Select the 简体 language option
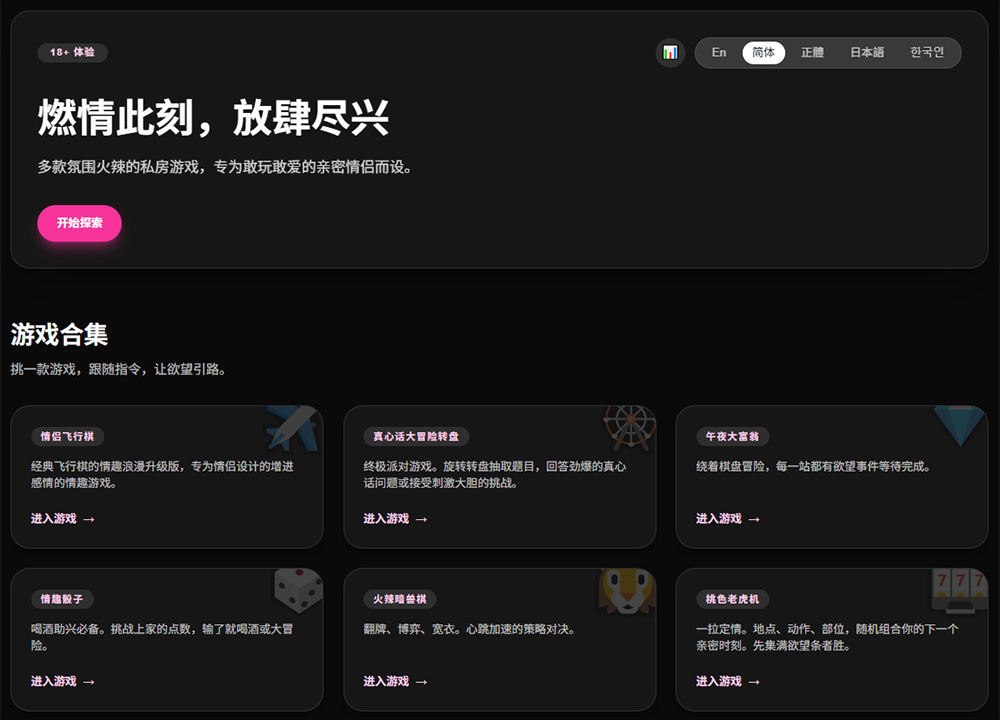 point(763,52)
